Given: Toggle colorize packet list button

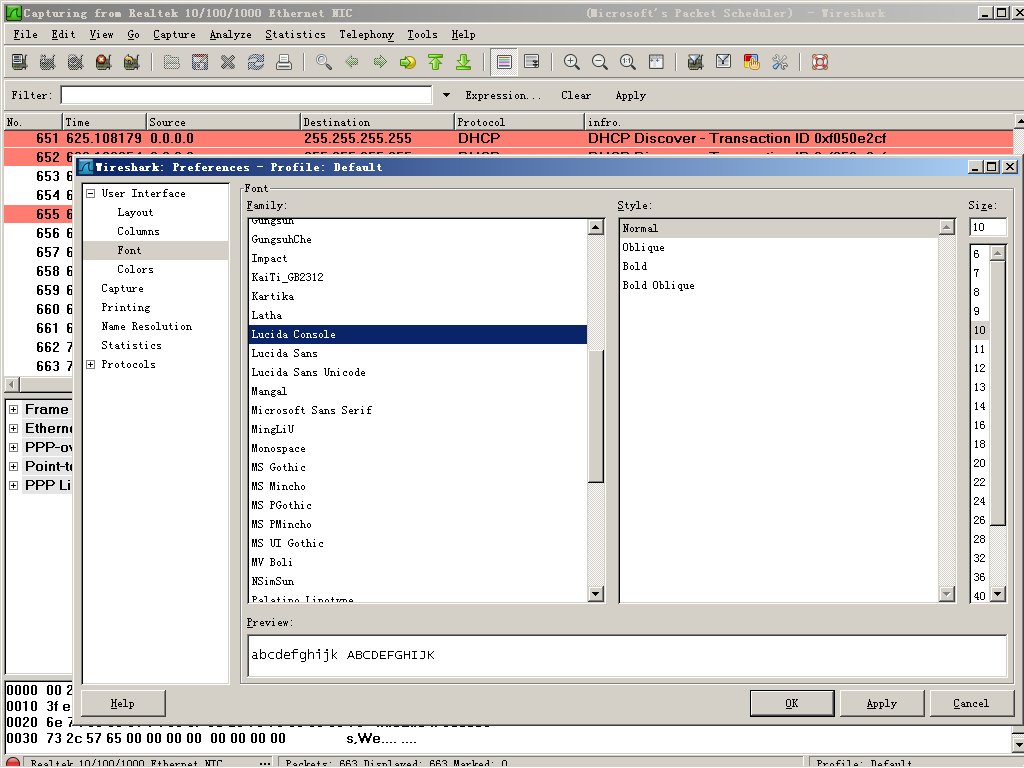Looking at the screenshot, I should tap(504, 62).
